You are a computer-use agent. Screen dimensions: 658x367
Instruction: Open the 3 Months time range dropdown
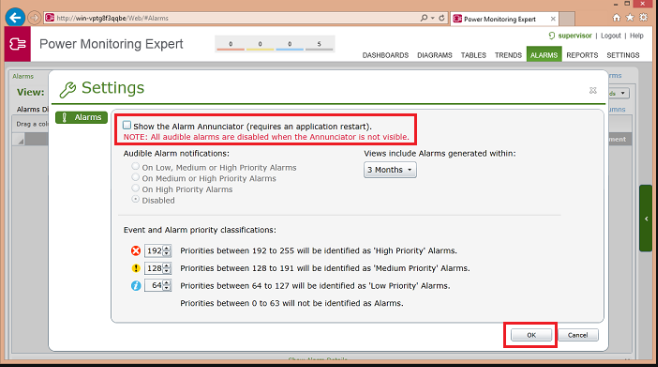(390, 170)
